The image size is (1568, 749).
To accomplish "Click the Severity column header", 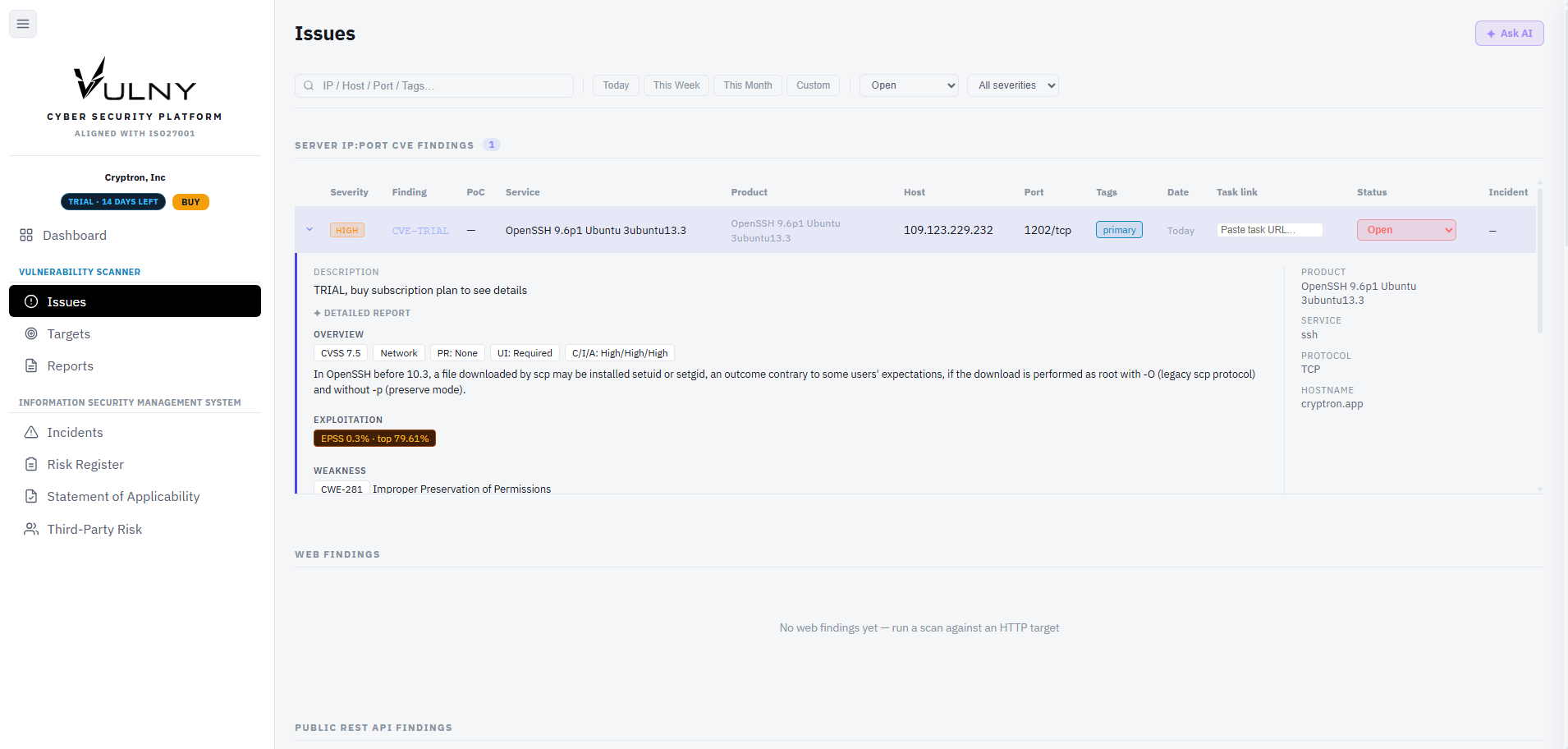I will (x=349, y=192).
